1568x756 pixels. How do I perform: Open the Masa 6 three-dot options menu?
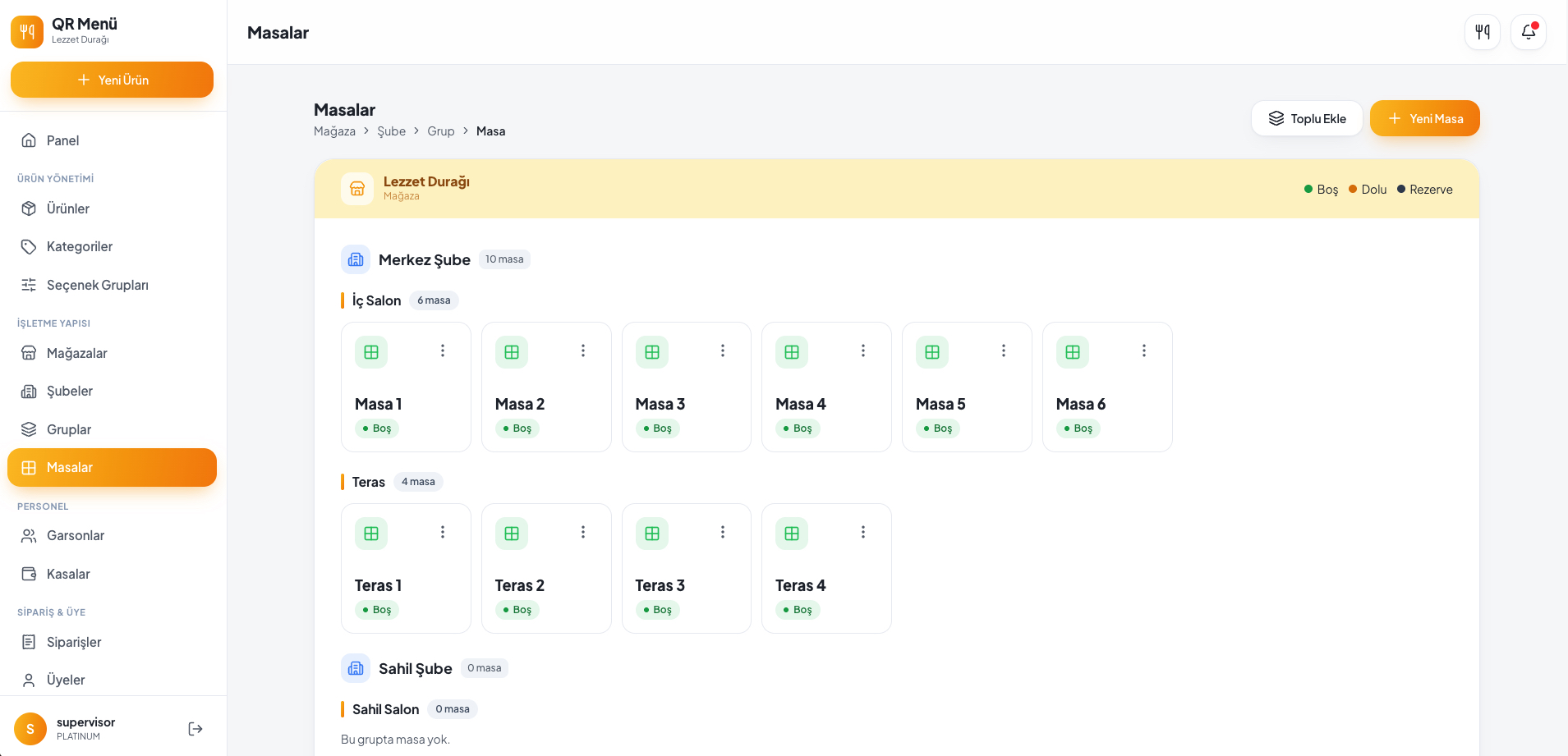1144,351
